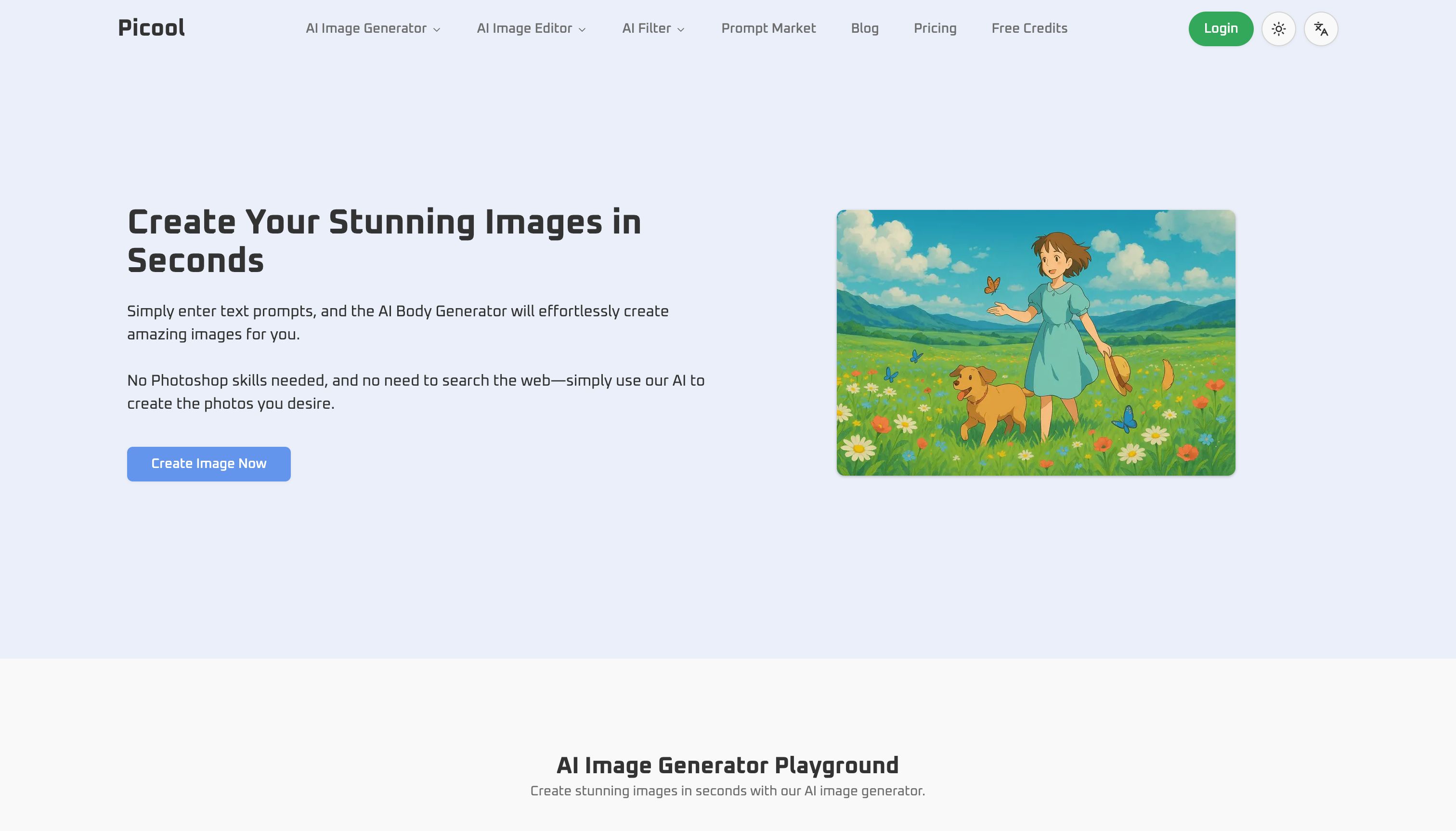Screen dimensions: 1456x831
Task: Click the AI Image Editor menu label
Action: click(x=524, y=28)
